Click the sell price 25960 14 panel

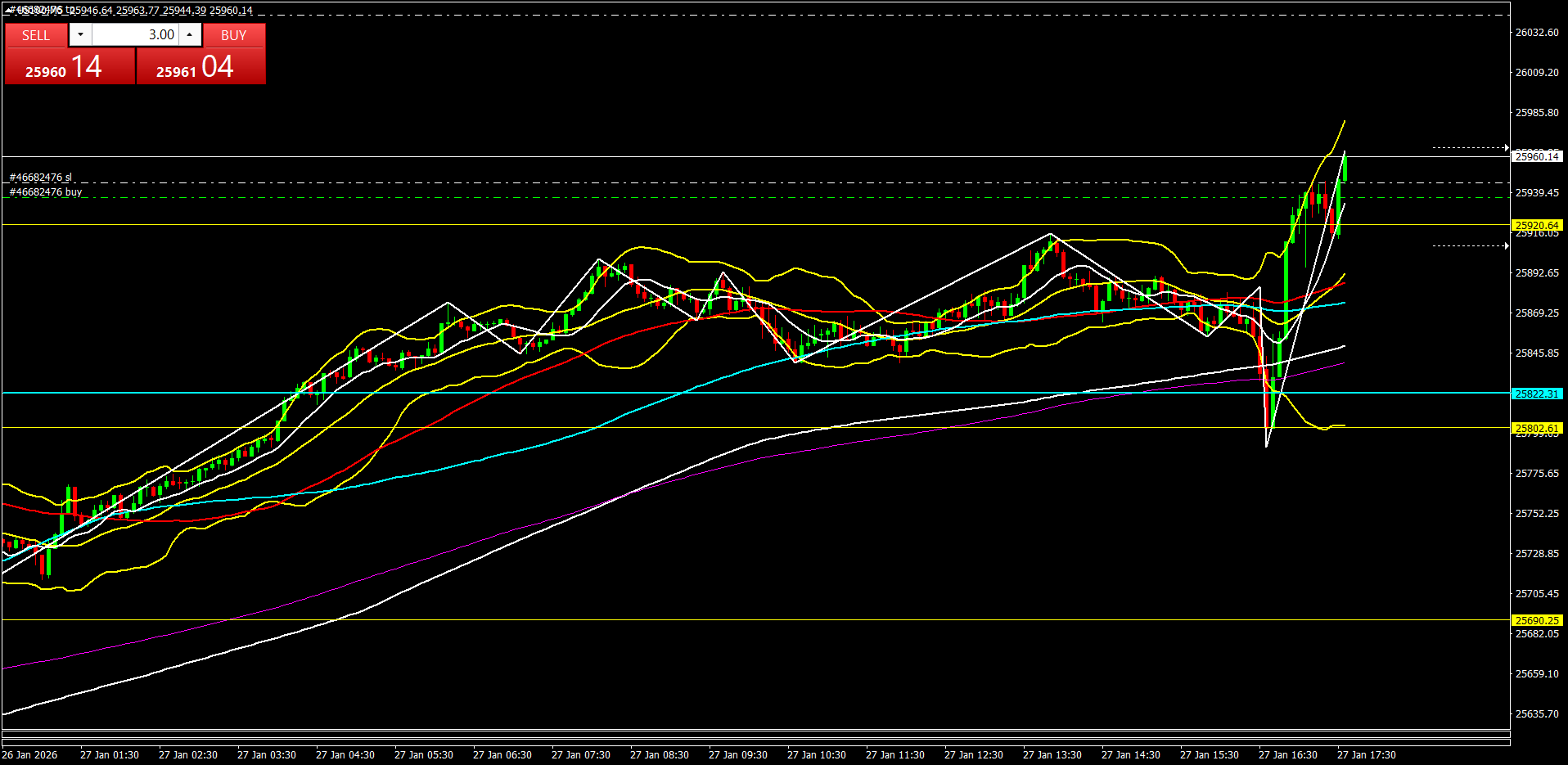coord(70,67)
